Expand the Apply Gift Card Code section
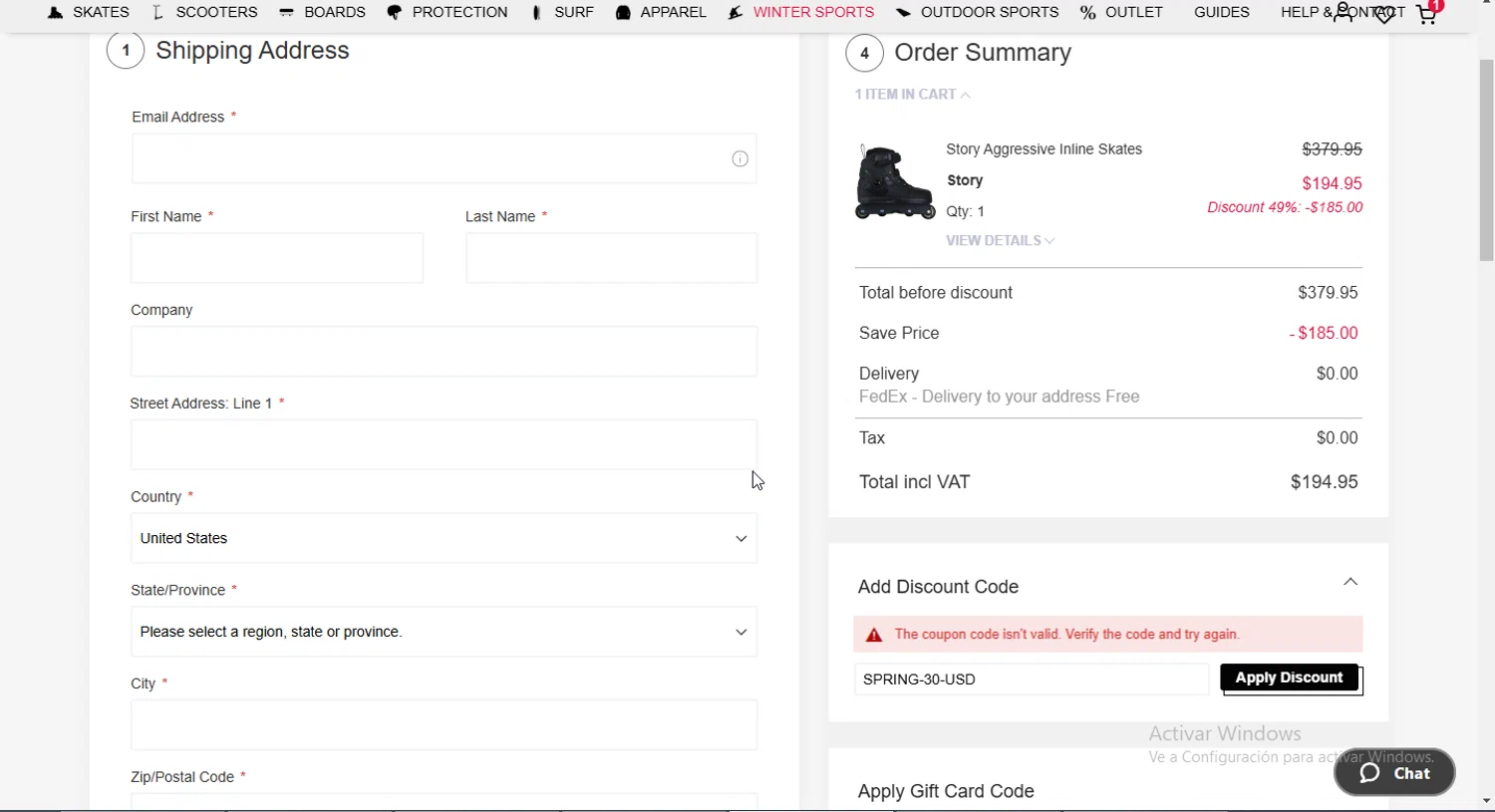 pyautogui.click(x=946, y=791)
